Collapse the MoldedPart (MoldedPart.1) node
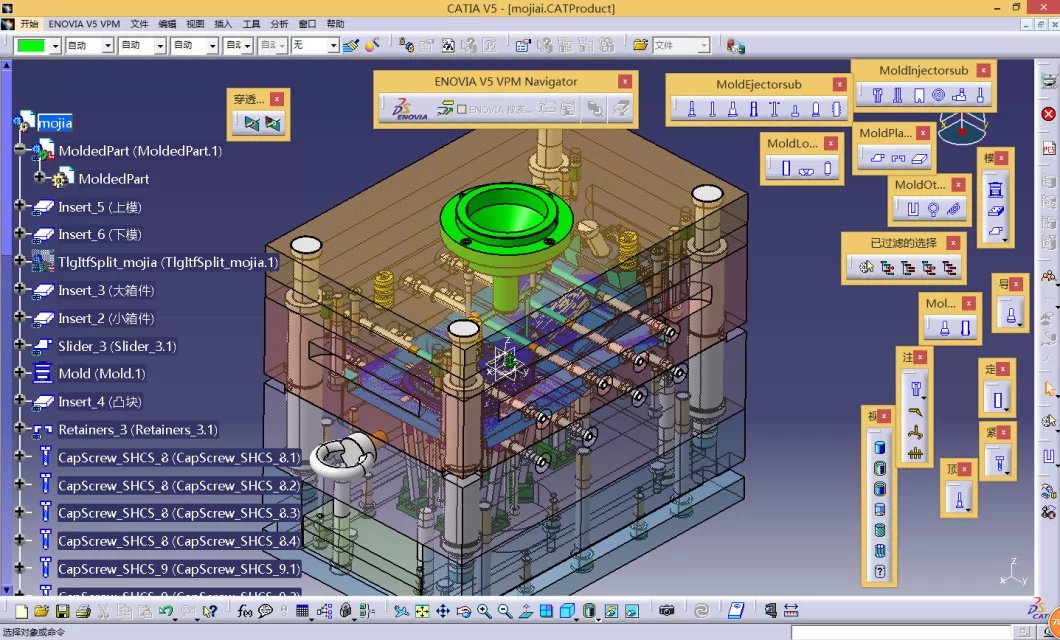This screenshot has width=1060, height=640. tap(19, 149)
